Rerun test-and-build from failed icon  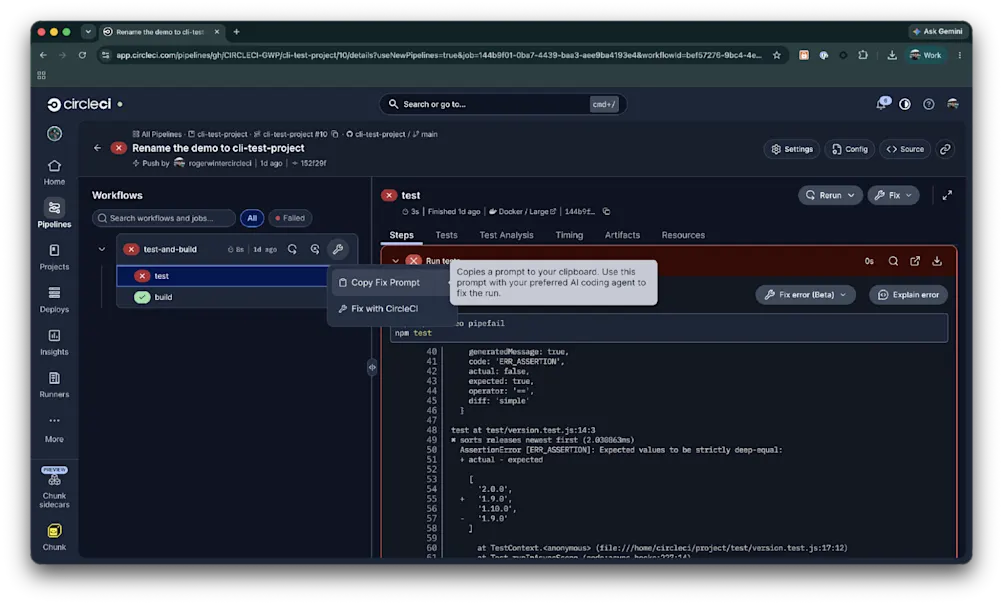315,249
